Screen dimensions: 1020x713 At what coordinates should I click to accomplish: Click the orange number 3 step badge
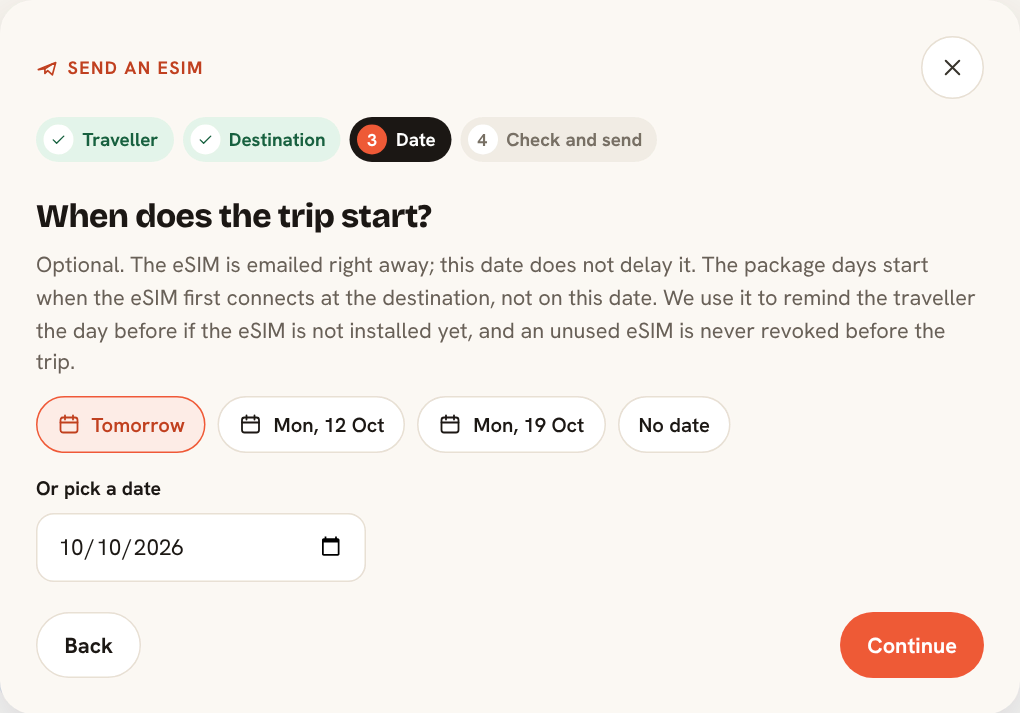pos(372,140)
